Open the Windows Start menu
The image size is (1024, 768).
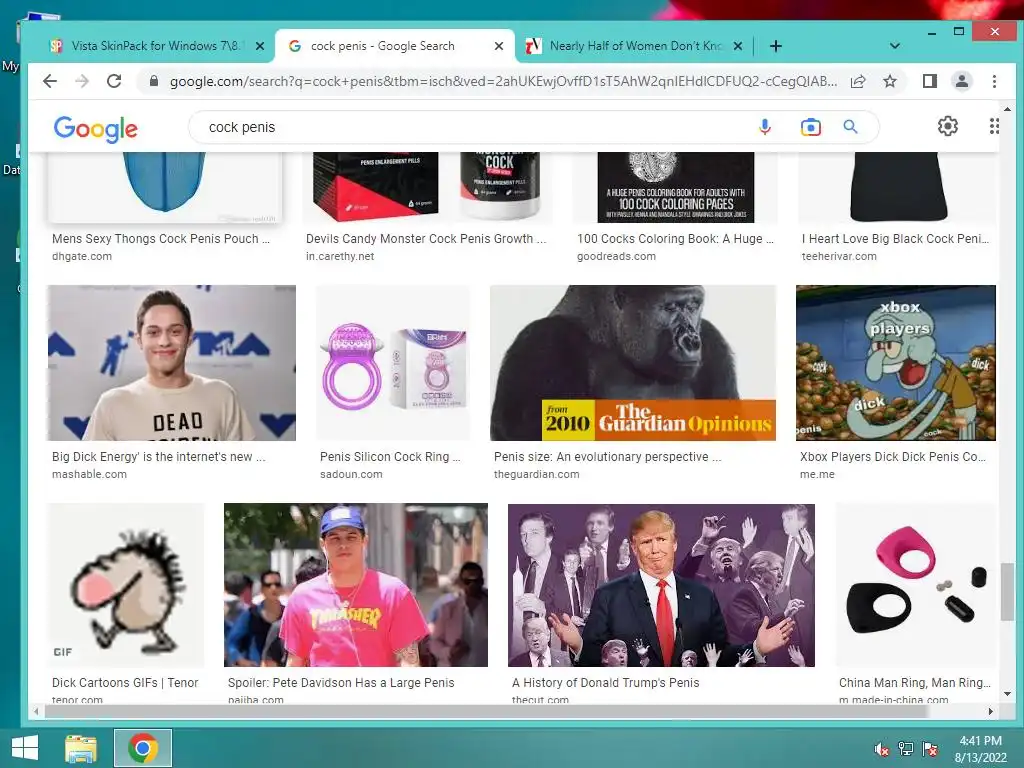coord(25,748)
